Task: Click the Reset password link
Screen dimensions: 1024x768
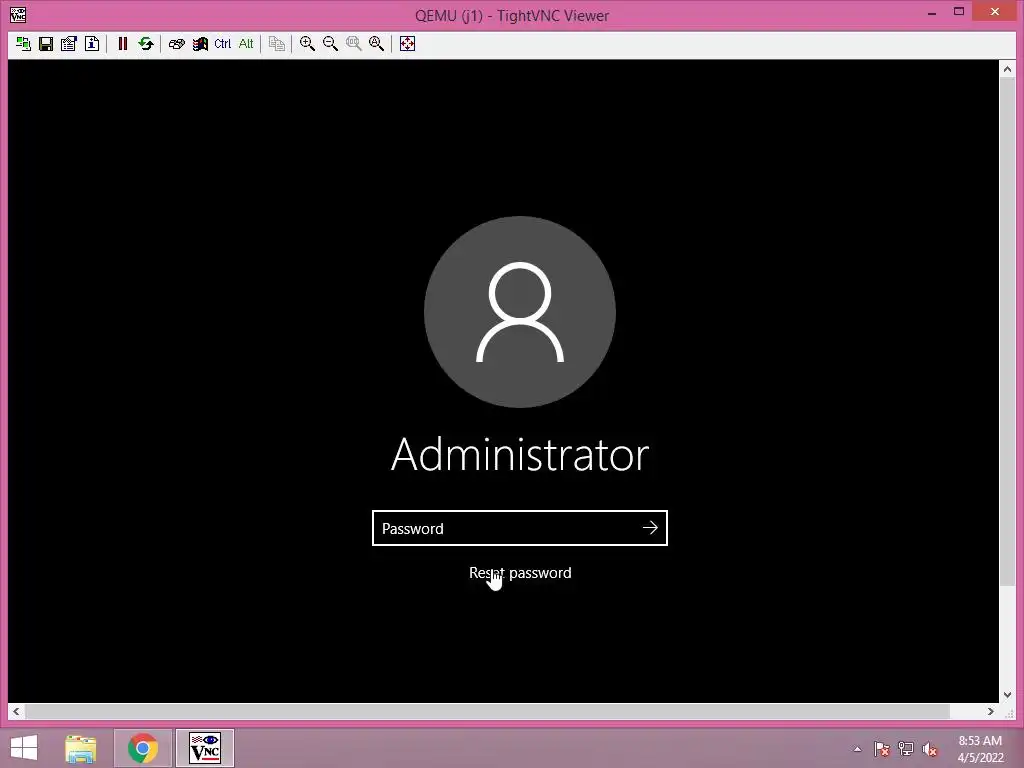Action: coord(520,573)
